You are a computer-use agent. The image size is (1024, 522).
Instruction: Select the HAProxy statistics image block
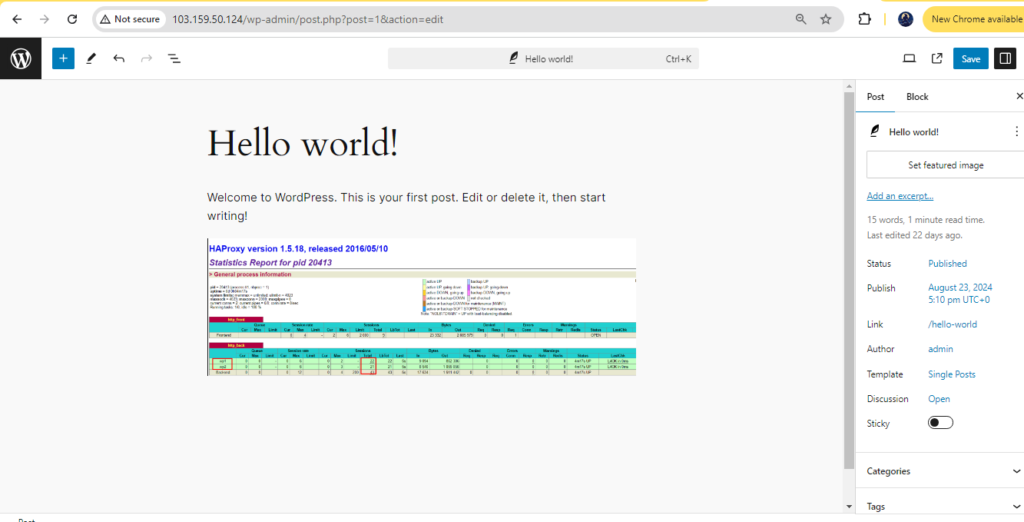[421, 307]
